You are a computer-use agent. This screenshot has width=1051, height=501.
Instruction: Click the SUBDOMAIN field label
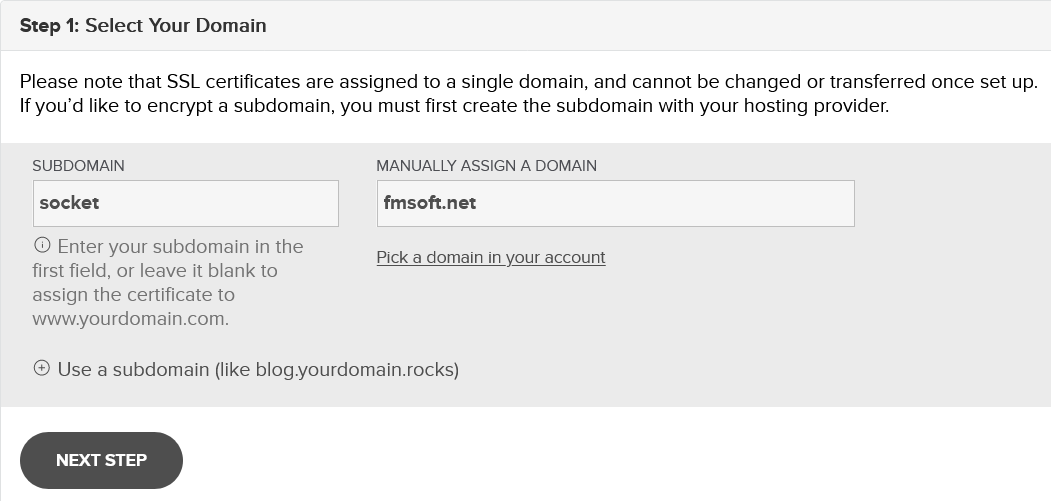click(x=78, y=166)
